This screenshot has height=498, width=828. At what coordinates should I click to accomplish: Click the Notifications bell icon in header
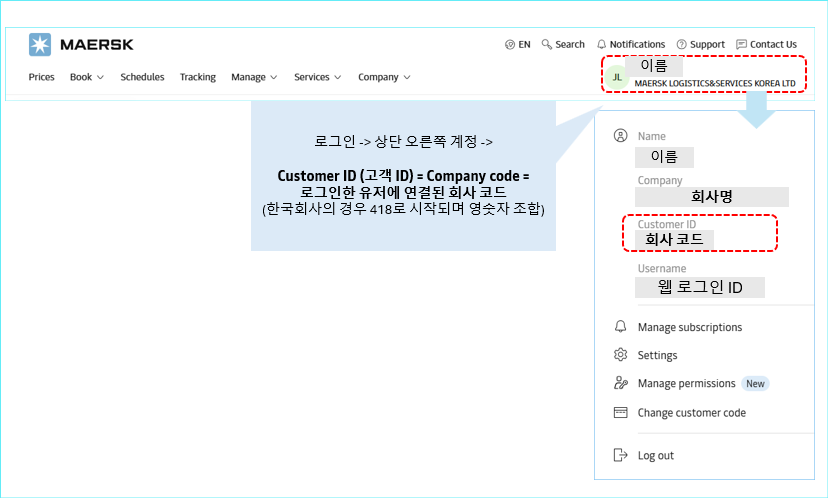pos(602,44)
